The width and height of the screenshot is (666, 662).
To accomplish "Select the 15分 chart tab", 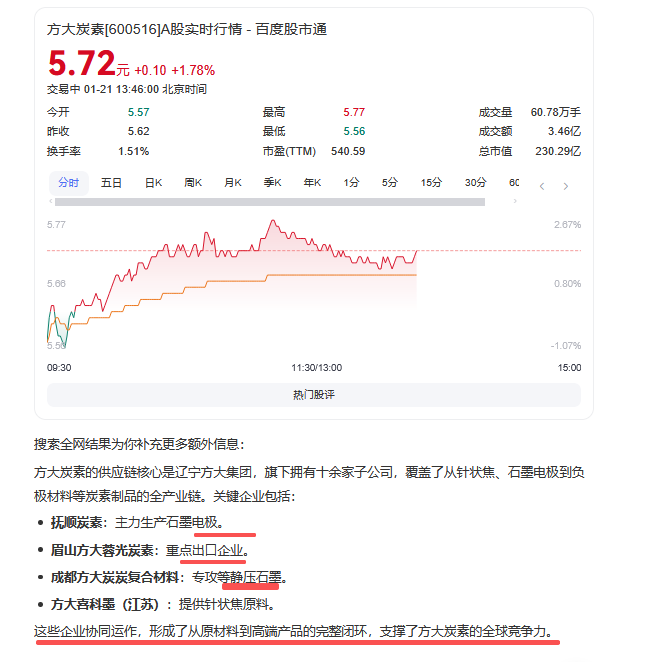I will coord(431,183).
